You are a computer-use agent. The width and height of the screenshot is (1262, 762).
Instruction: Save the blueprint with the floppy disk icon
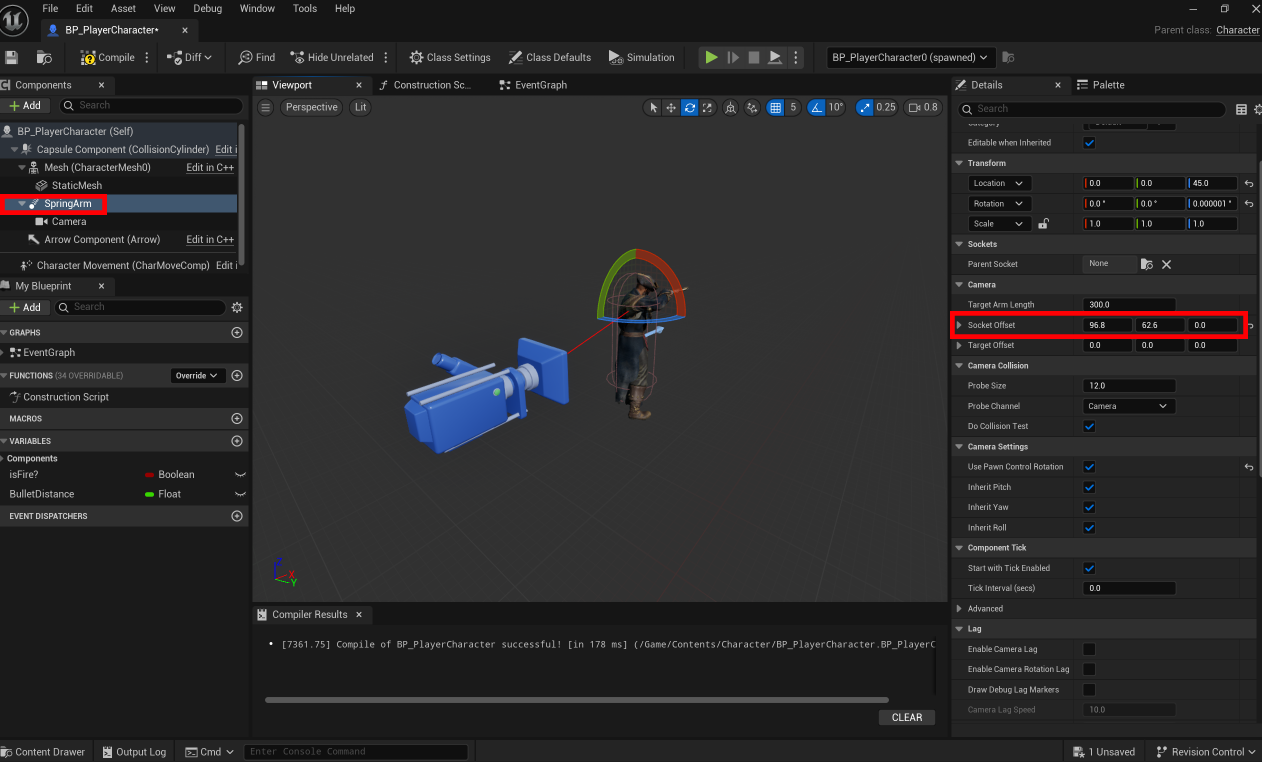click(x=11, y=58)
